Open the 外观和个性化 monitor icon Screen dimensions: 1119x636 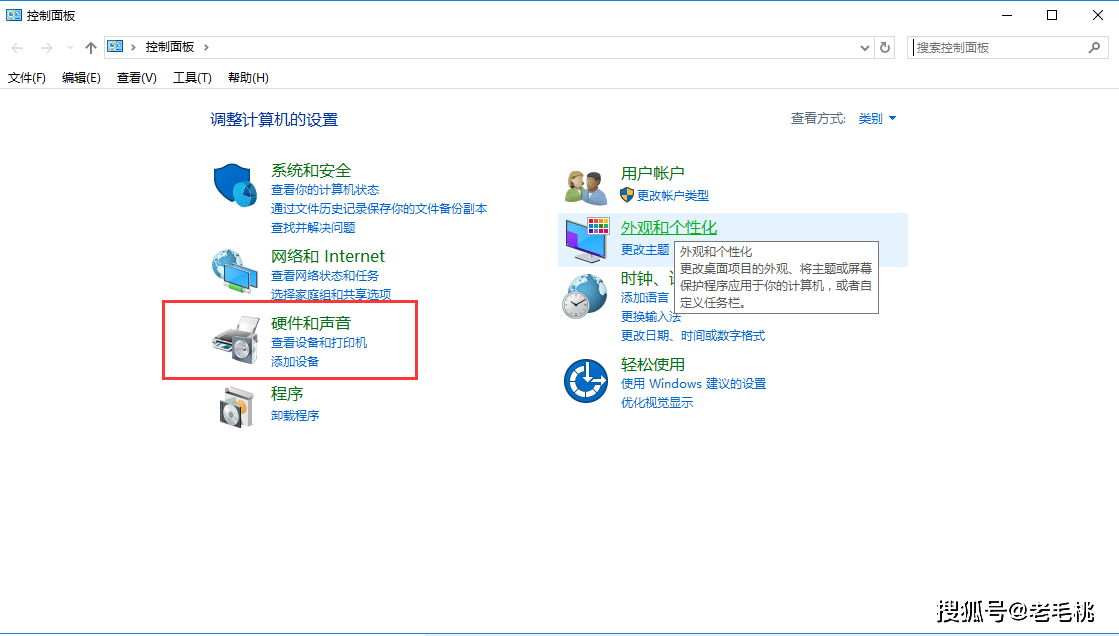click(x=587, y=240)
